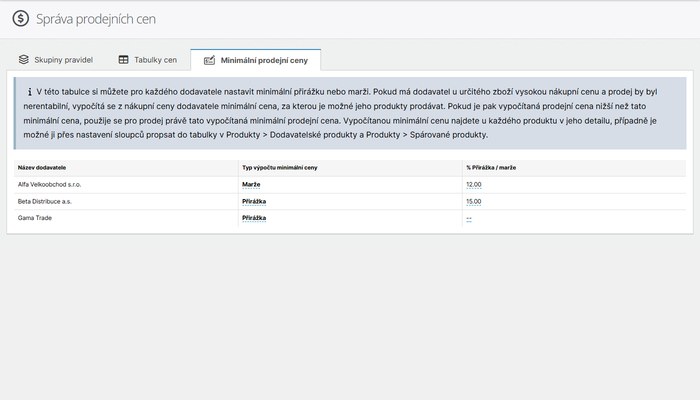700x400 pixels.
Task: Click the Tabulky cen table icon
Action: (123, 59)
